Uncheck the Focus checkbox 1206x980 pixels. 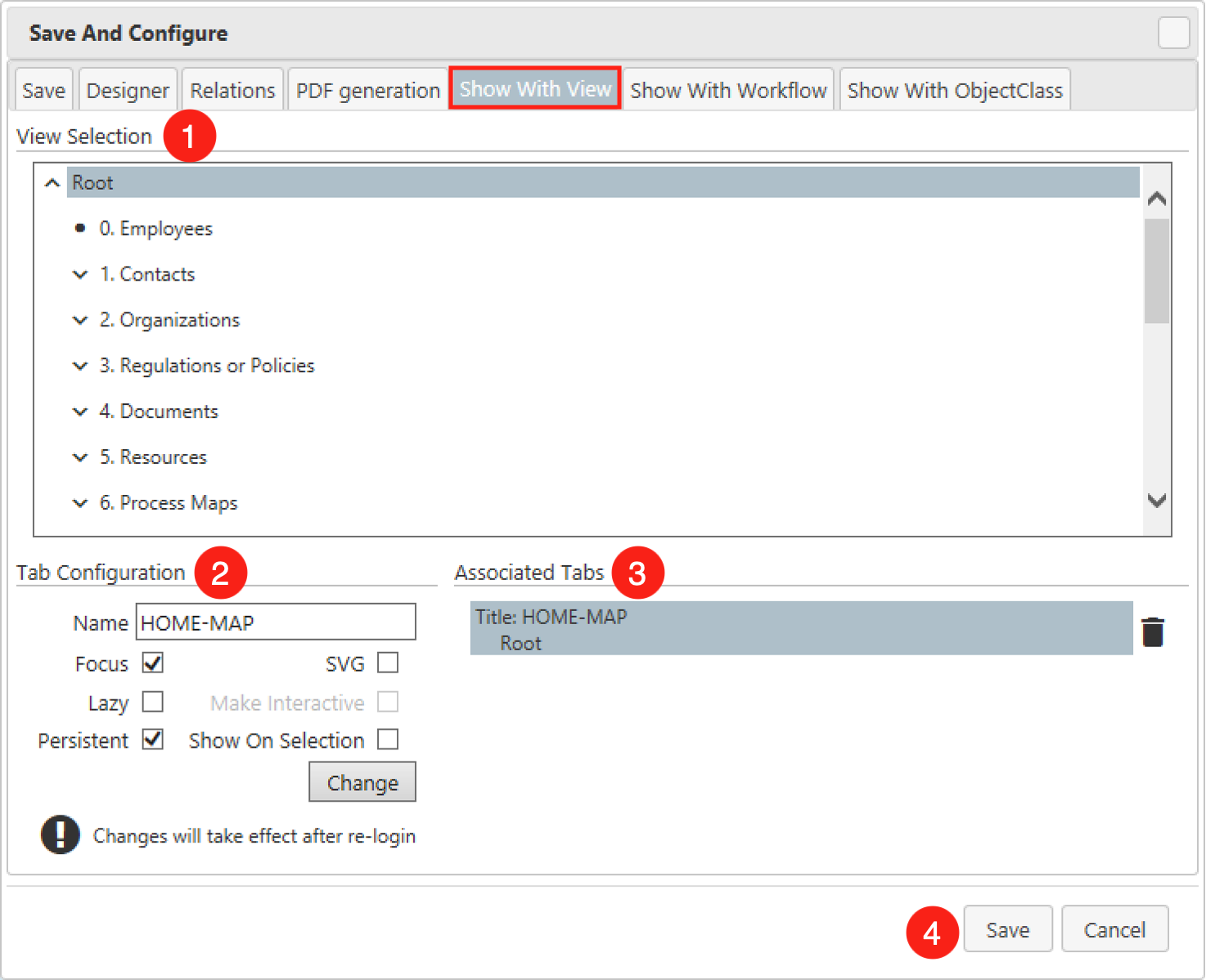[153, 663]
